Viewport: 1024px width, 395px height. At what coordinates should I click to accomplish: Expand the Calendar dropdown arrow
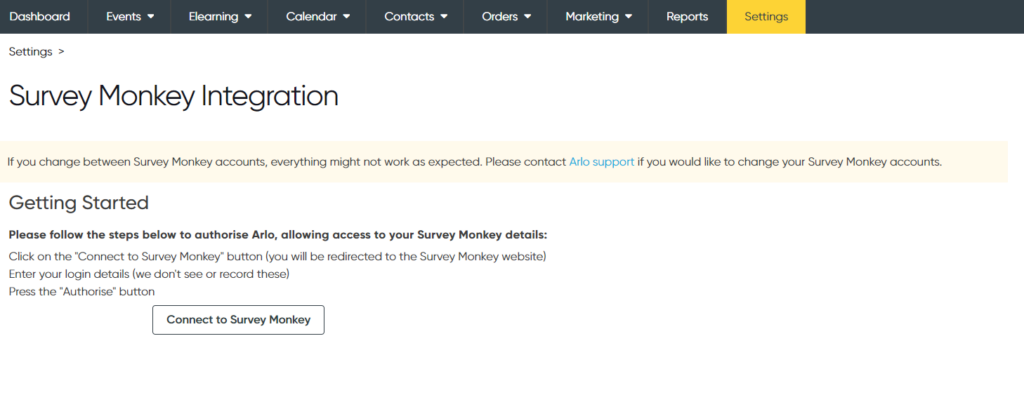[x=346, y=17]
